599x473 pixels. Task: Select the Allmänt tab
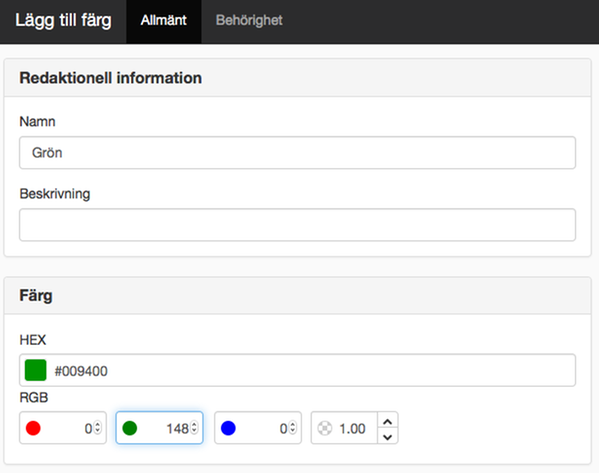[164, 20]
